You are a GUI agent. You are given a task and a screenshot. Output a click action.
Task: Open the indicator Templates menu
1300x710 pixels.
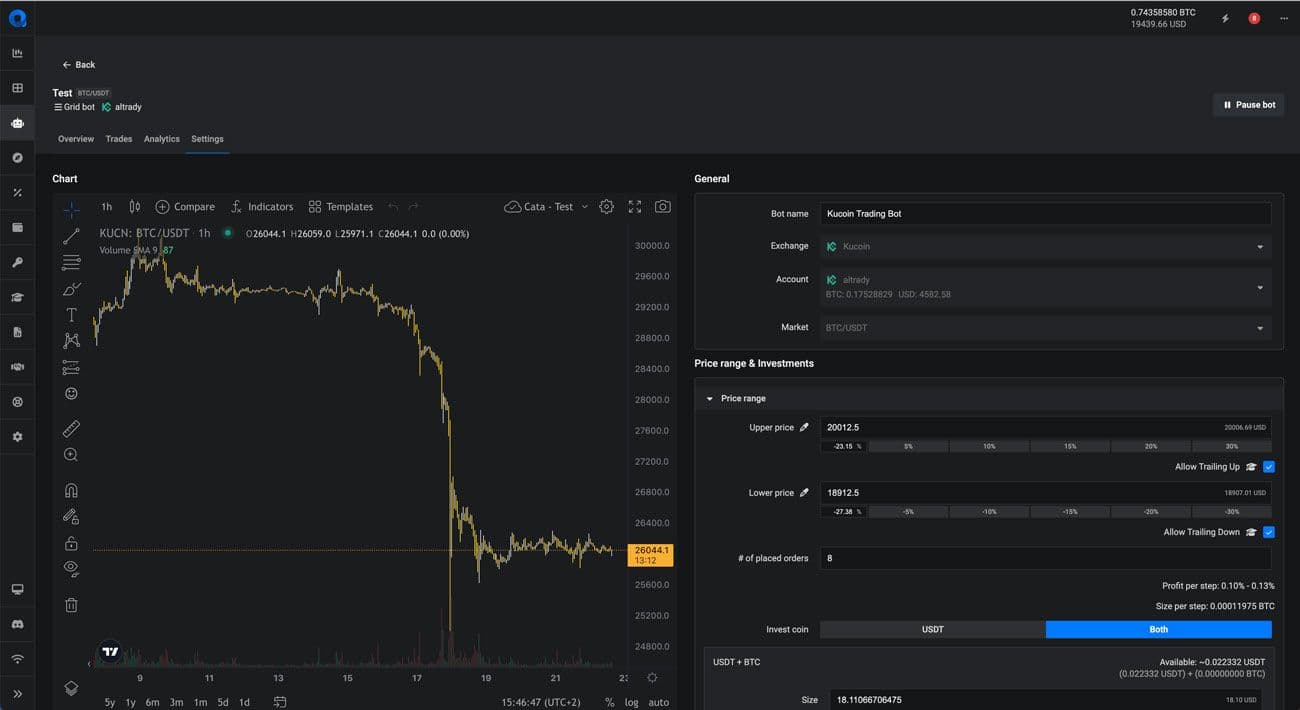click(x=340, y=206)
